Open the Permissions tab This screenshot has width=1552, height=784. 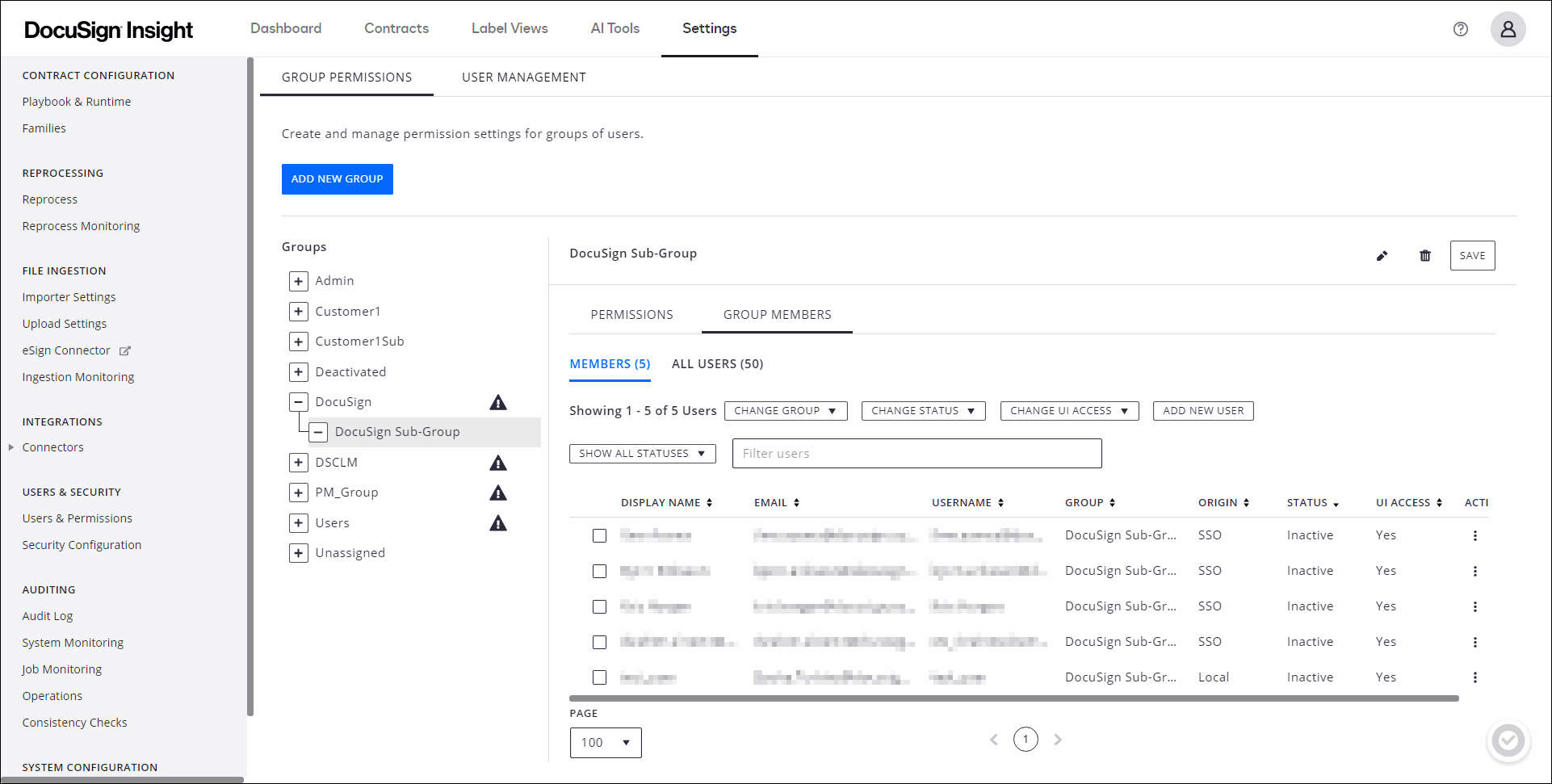(631, 315)
